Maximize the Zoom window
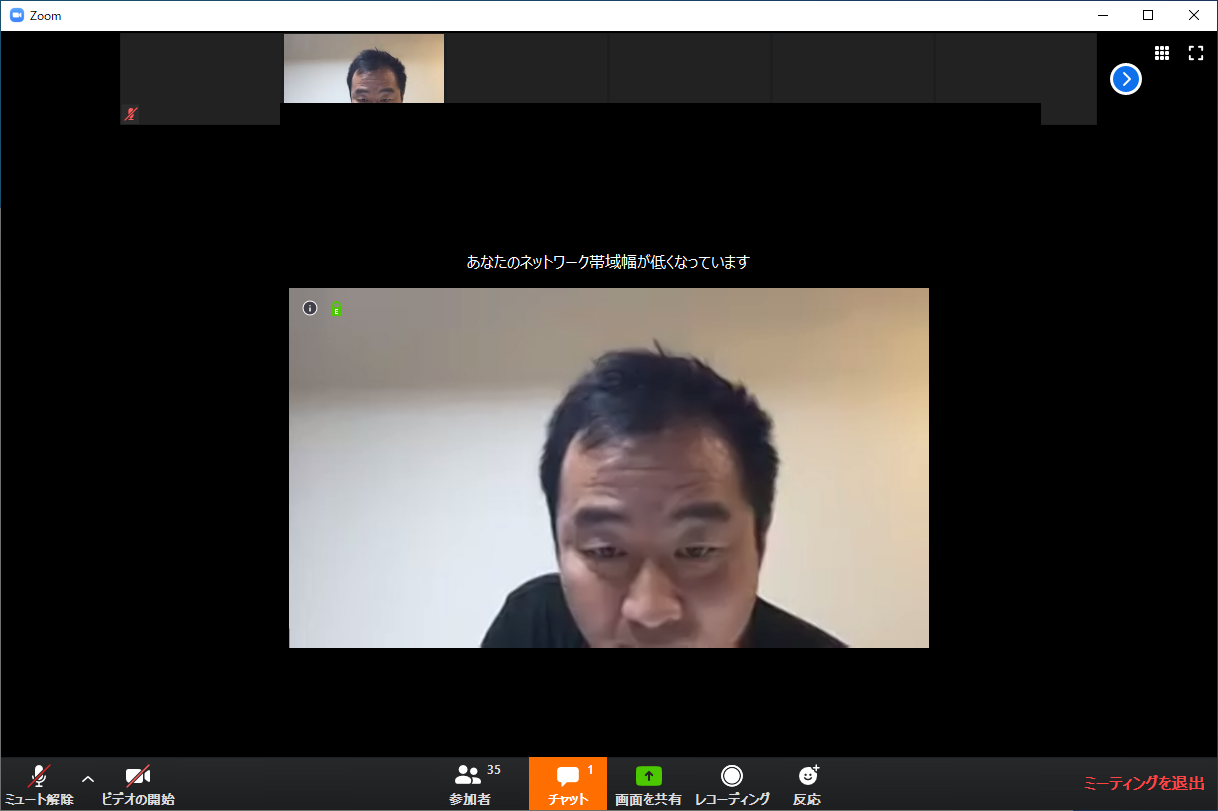1218x811 pixels. tap(1148, 15)
